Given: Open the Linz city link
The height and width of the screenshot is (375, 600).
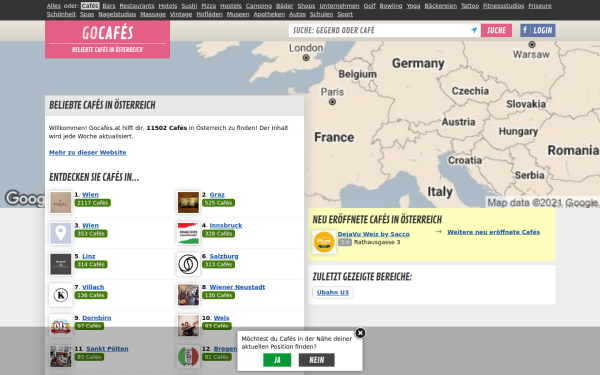Looking at the screenshot, I should click(89, 256).
